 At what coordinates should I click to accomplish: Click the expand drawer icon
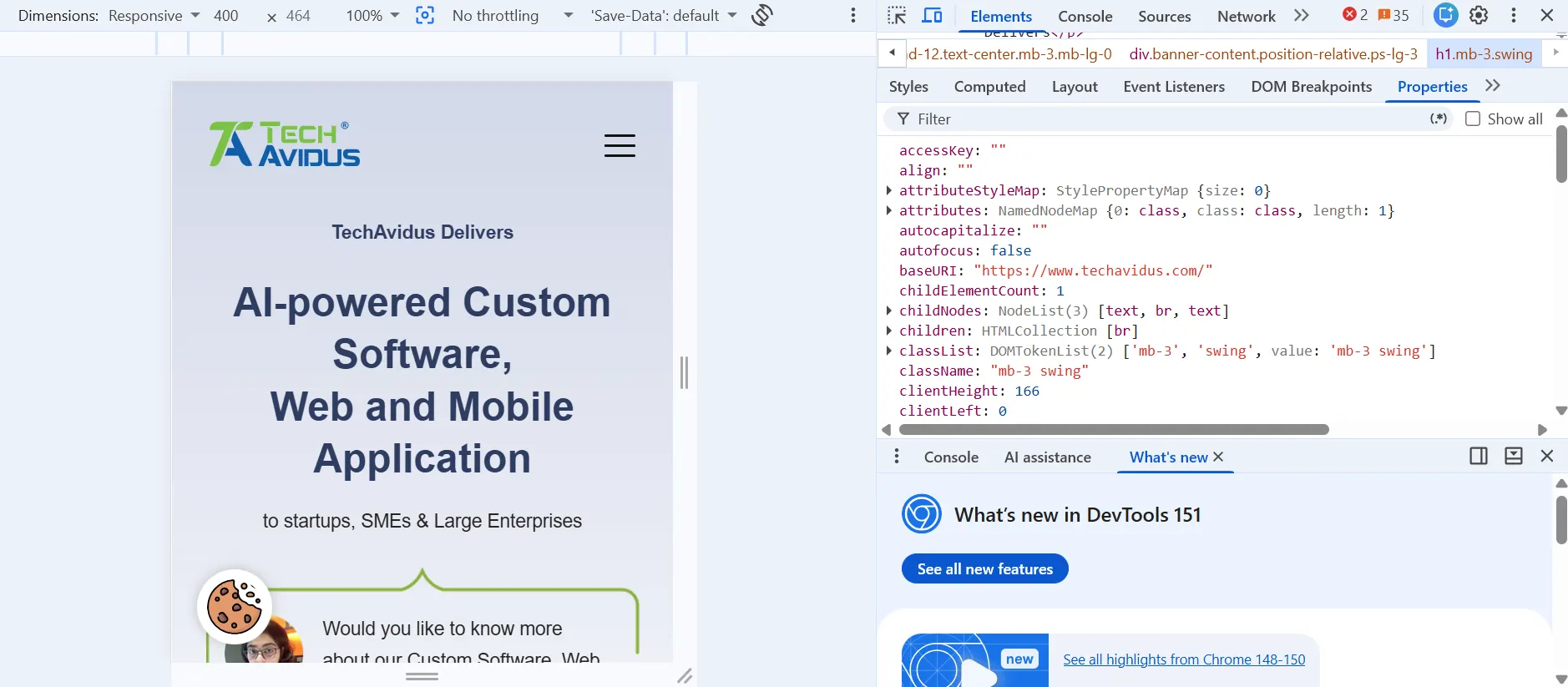1513,456
